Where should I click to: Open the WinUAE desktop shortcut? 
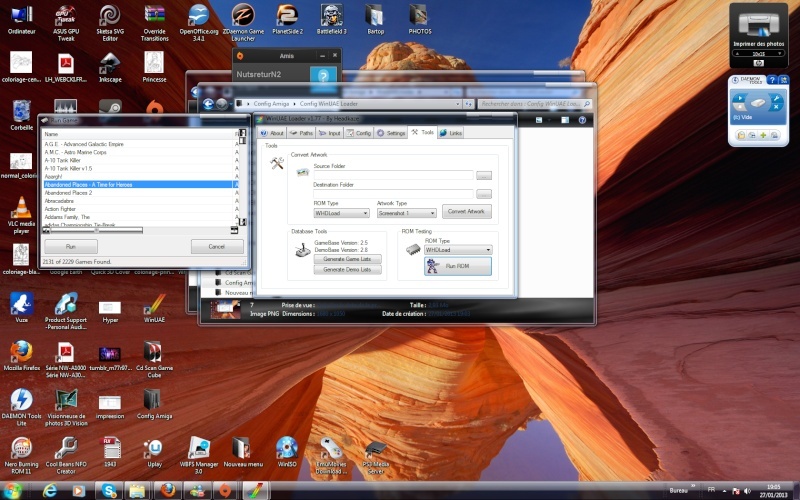click(154, 308)
